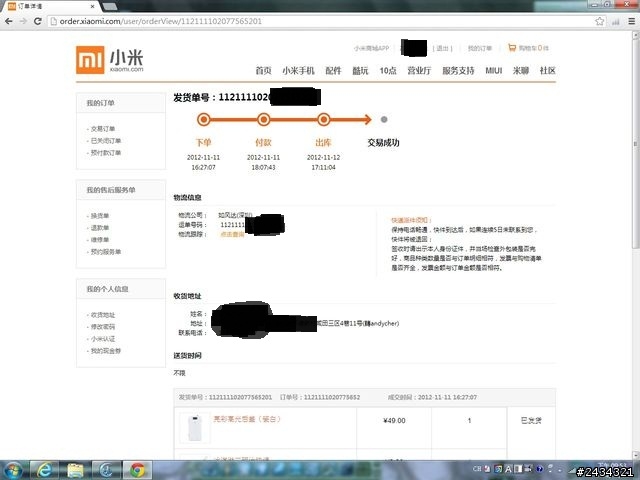This screenshot has height=480, width=640.
Task: Open 退款单 in the sidebar
Action: [100, 228]
